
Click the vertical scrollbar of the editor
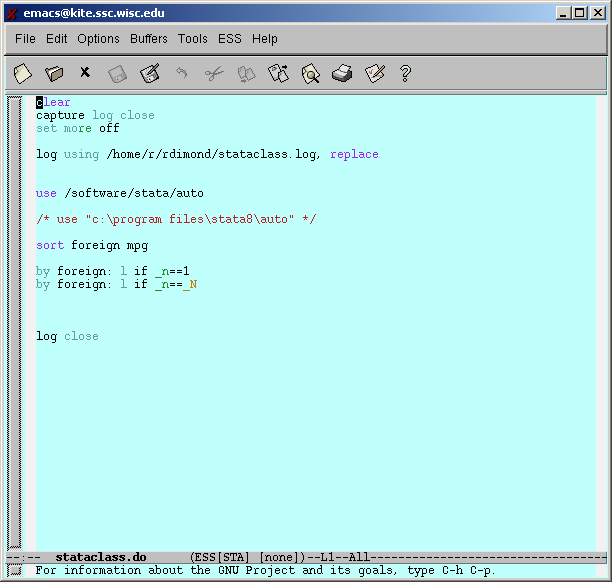pyautogui.click(x=15, y=322)
